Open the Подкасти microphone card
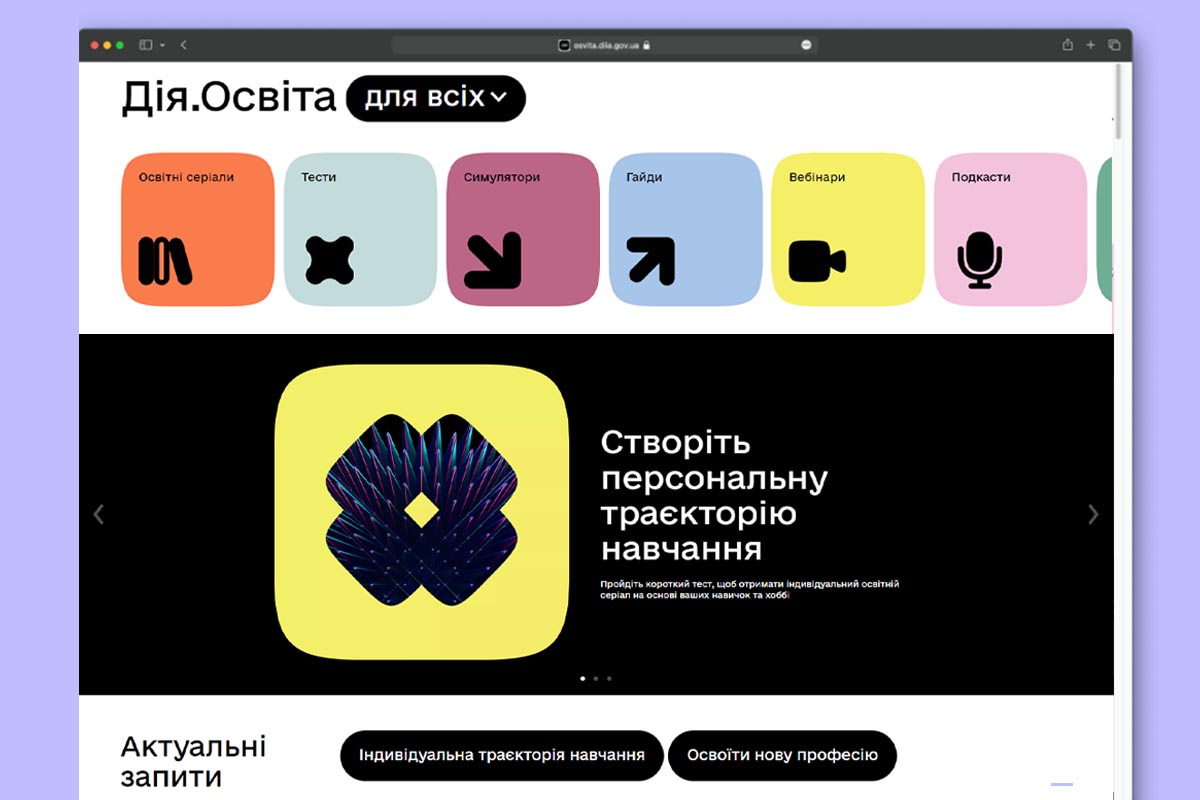Viewport: 1200px width, 800px height. coord(1010,229)
